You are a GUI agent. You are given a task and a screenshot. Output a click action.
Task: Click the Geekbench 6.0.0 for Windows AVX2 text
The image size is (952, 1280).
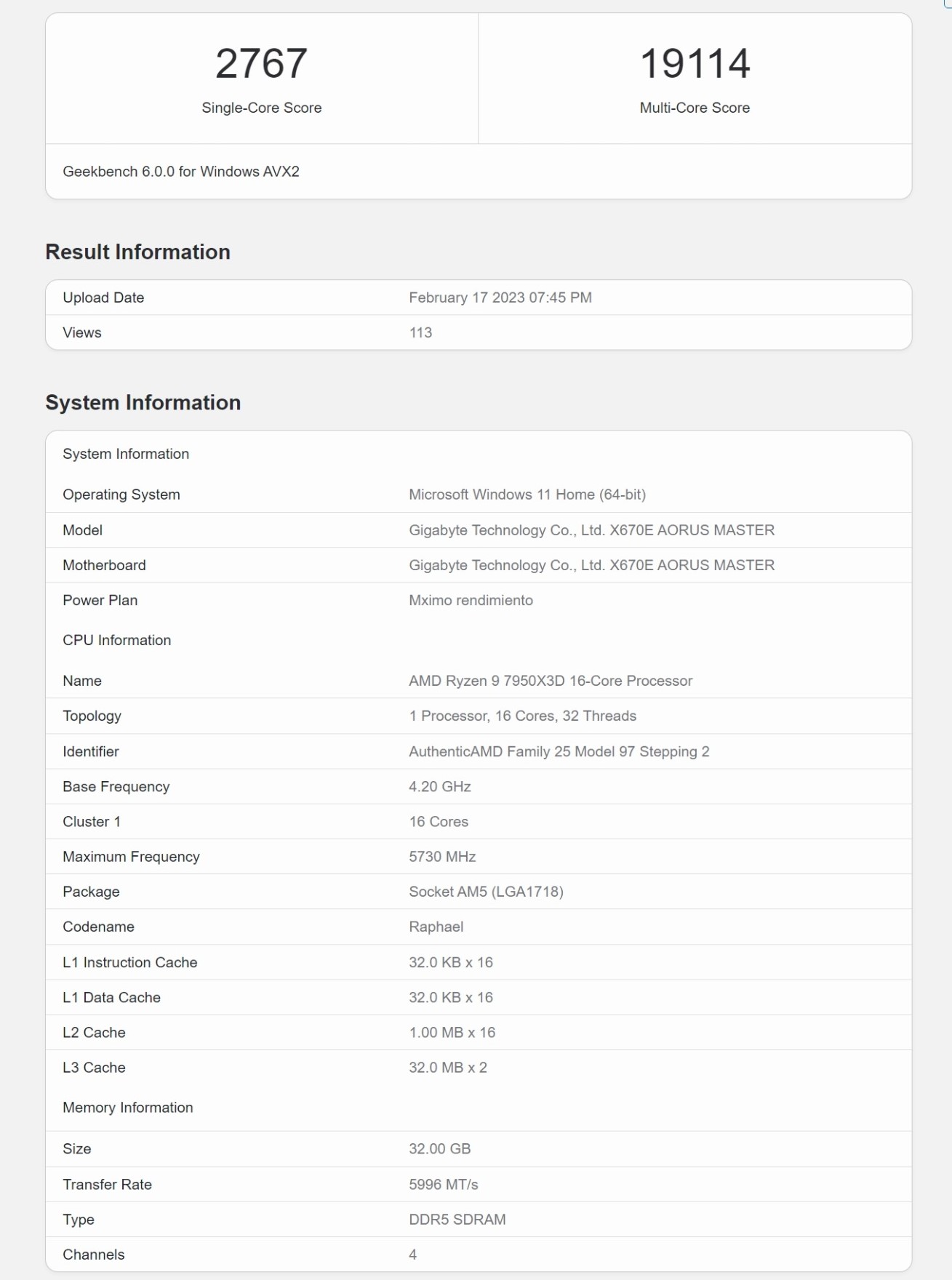pyautogui.click(x=181, y=172)
